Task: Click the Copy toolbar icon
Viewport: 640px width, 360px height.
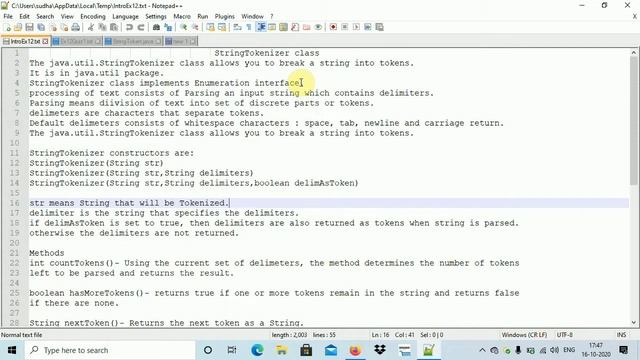Action: coord(102,27)
